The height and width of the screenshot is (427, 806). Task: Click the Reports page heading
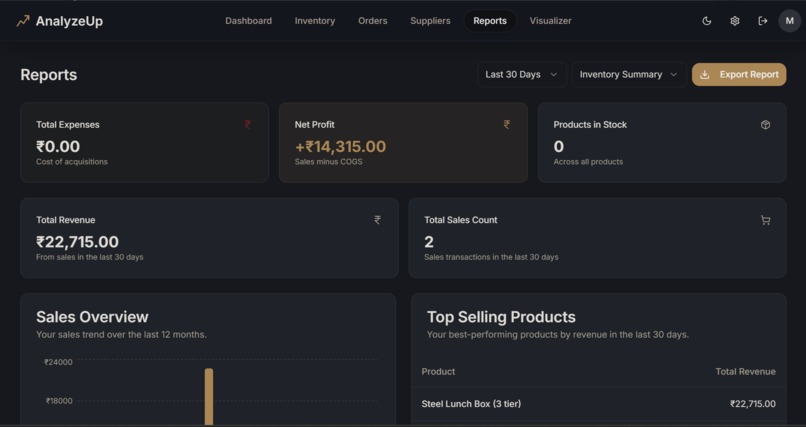[x=49, y=75]
